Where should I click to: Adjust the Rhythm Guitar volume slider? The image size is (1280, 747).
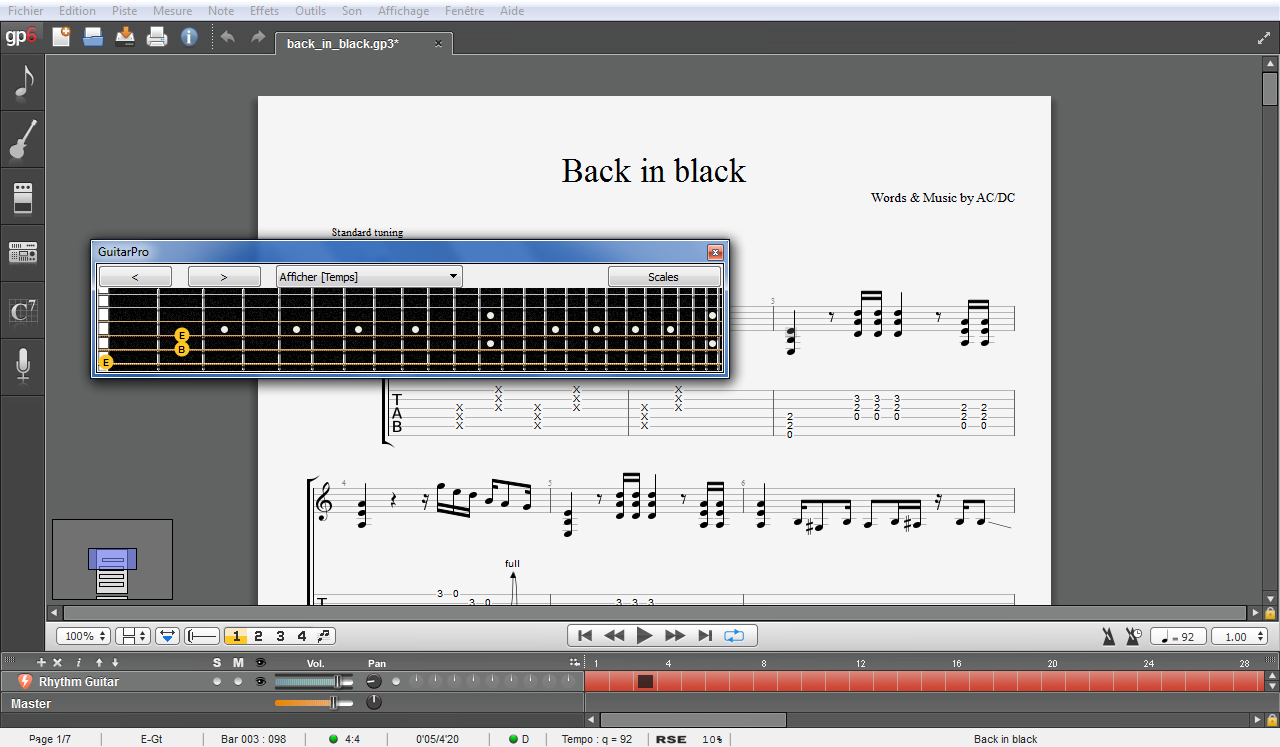pyautogui.click(x=313, y=681)
